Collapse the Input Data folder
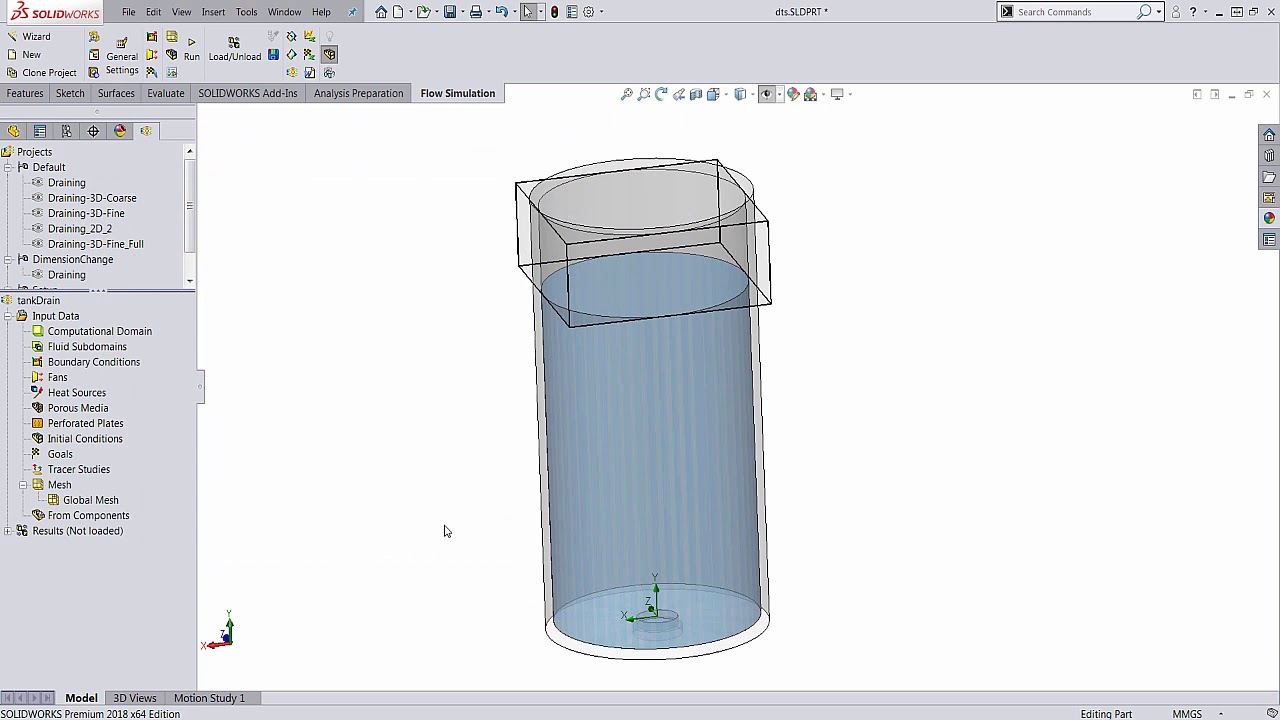Screen dimensions: 1280x720 click(8, 316)
